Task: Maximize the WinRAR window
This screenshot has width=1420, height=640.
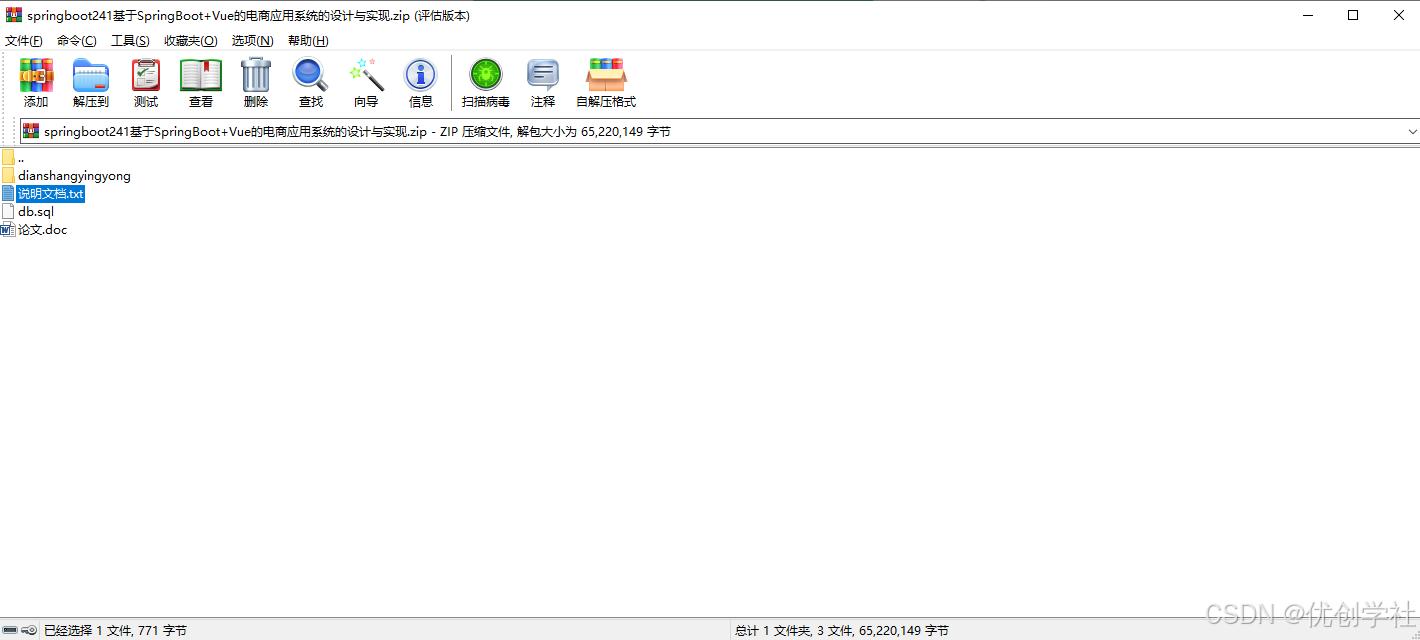Action: (x=1353, y=15)
